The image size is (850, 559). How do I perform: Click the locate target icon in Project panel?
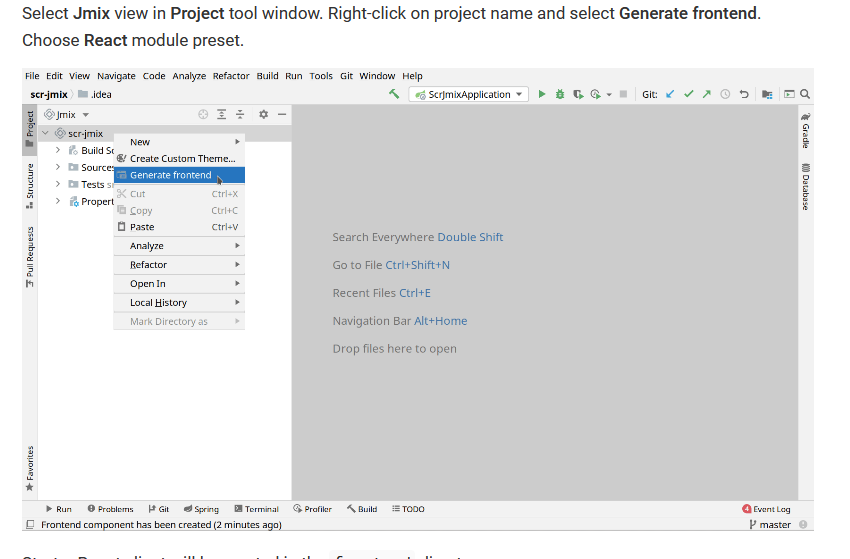pyautogui.click(x=203, y=114)
